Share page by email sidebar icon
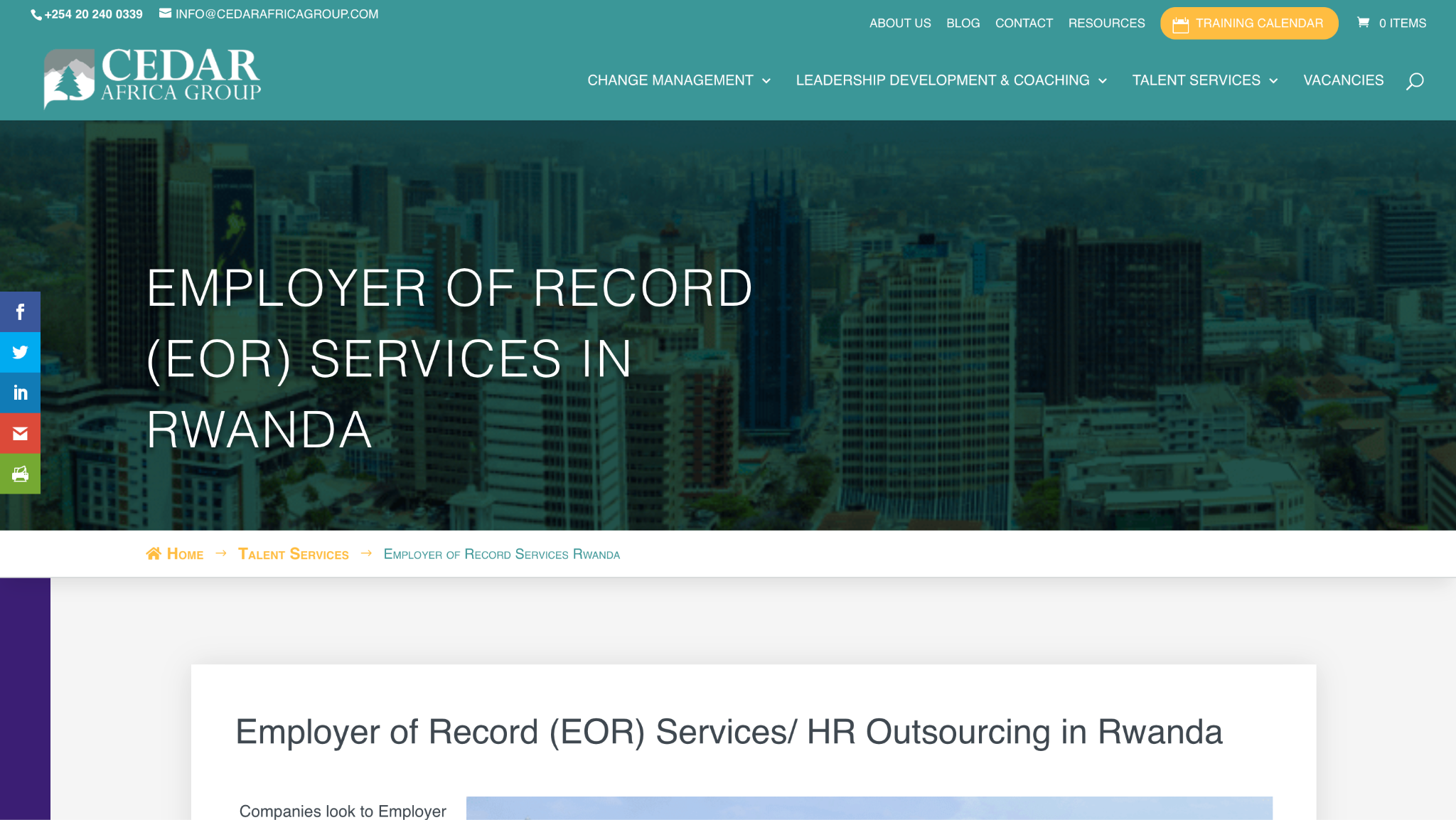 coord(20,433)
